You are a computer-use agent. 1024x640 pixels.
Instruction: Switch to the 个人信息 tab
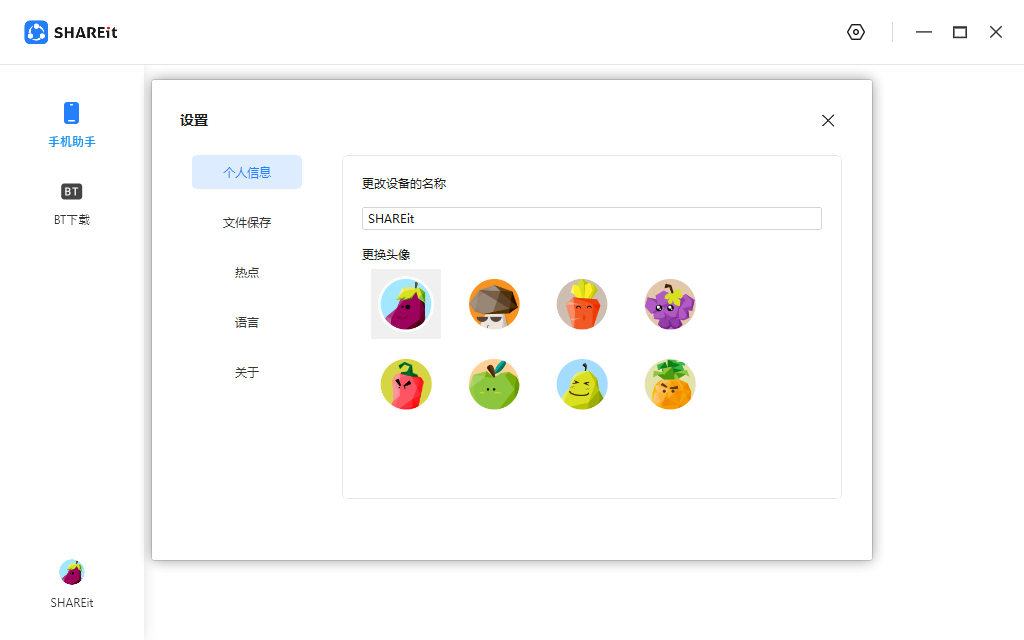(x=247, y=172)
